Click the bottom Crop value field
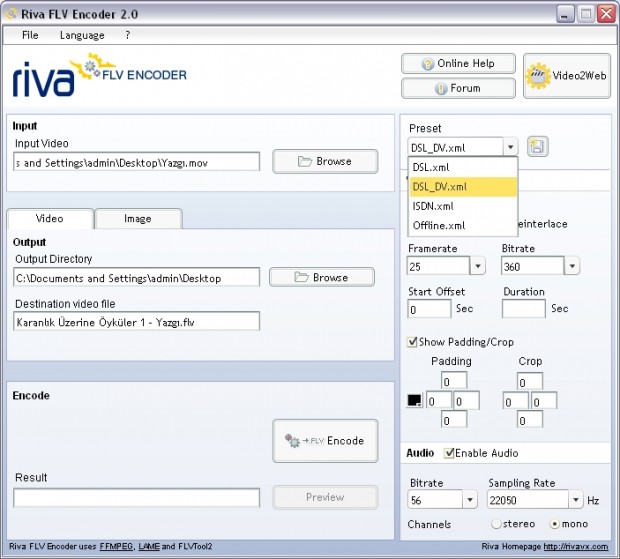The width and height of the screenshot is (620, 559). click(530, 419)
